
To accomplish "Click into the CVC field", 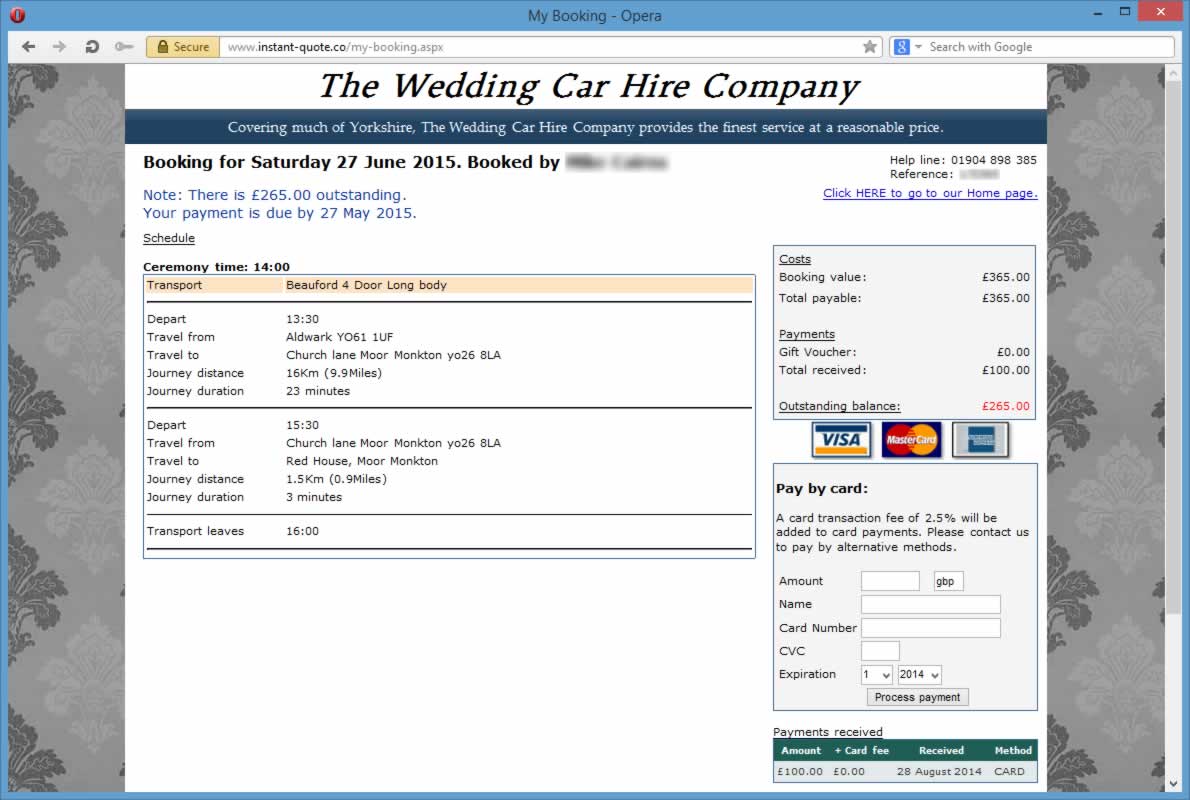I will coord(880,651).
